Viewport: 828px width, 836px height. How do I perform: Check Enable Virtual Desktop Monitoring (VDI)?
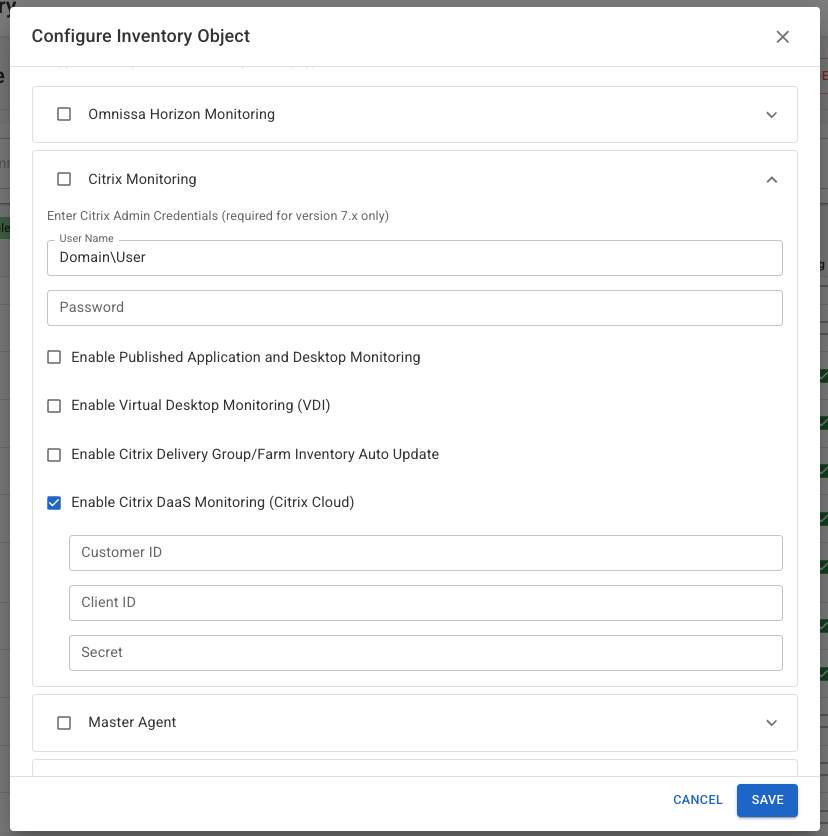(54, 406)
